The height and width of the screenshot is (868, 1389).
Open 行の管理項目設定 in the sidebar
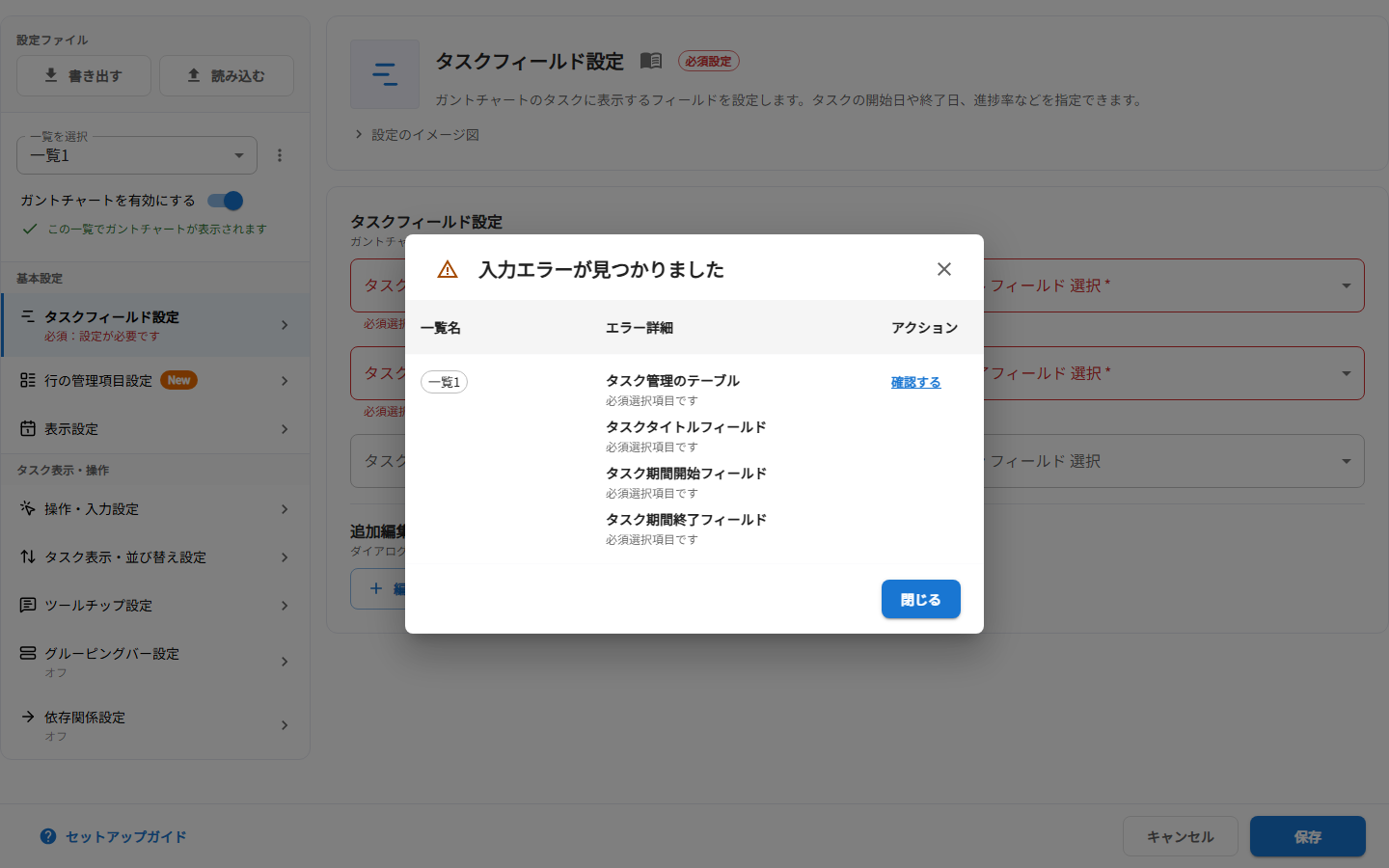(x=155, y=381)
